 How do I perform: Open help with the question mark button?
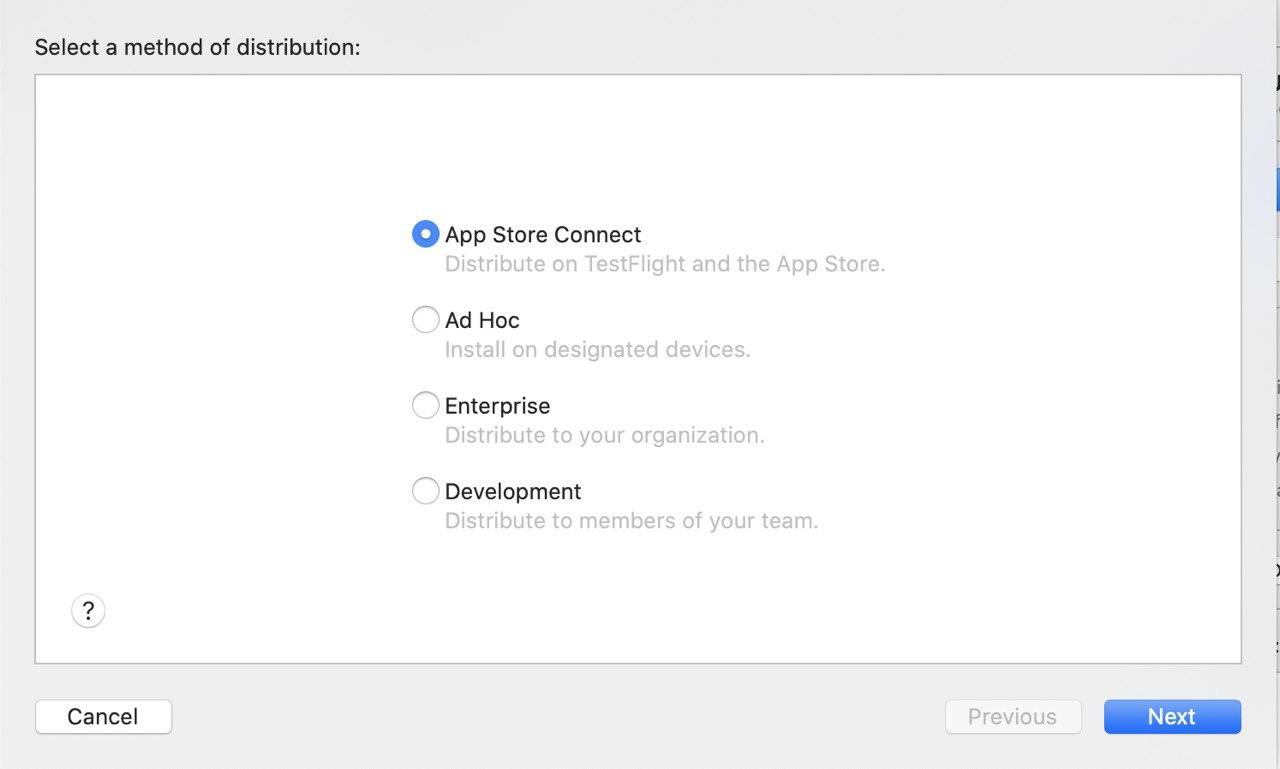[88, 610]
